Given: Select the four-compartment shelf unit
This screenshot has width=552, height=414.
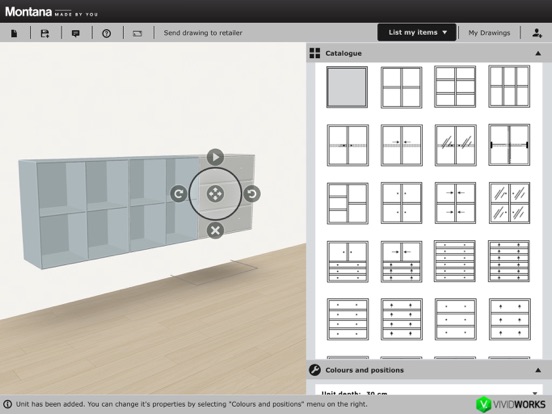Looking at the screenshot, I should [401, 87].
